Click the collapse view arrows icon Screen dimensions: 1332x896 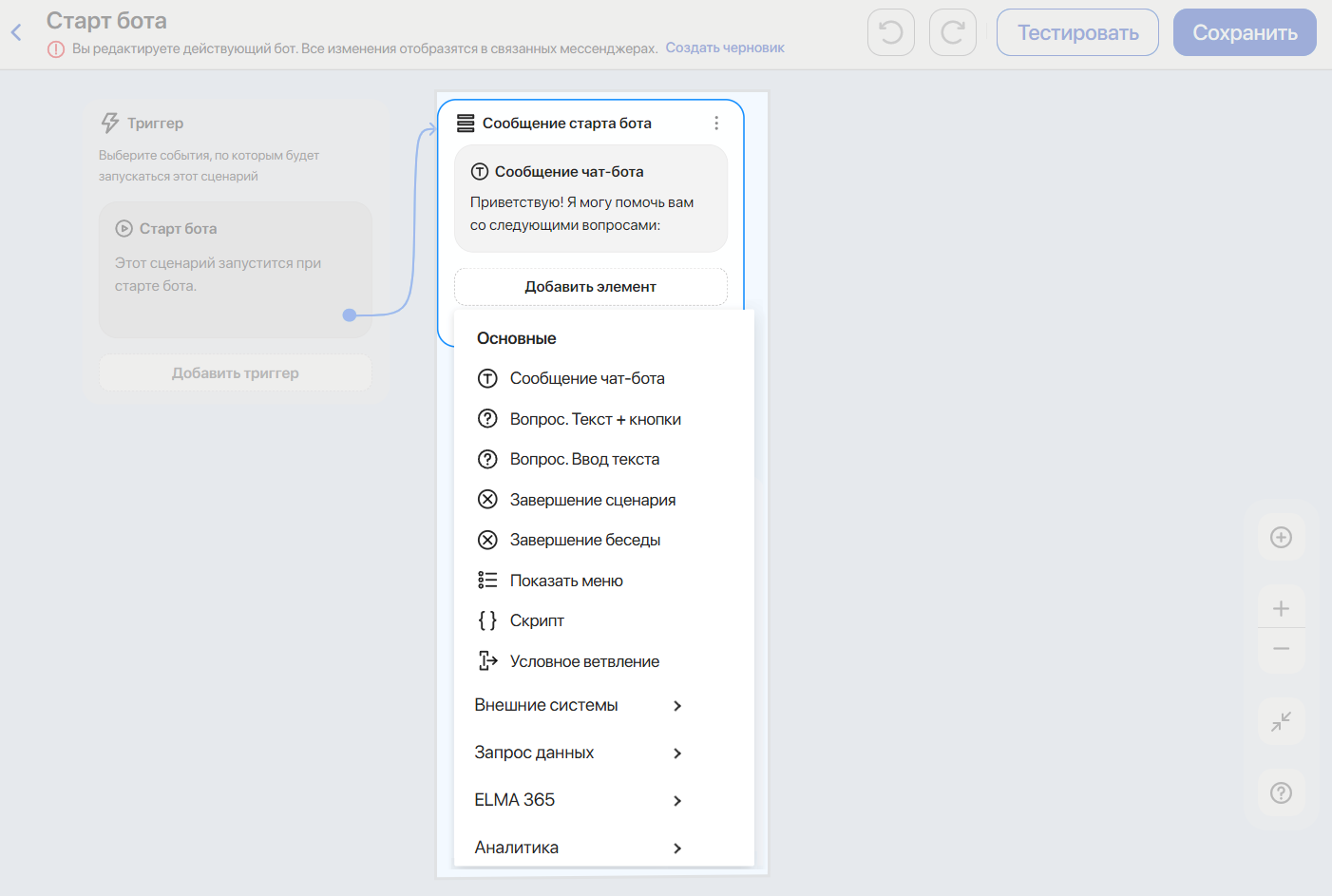[1281, 721]
